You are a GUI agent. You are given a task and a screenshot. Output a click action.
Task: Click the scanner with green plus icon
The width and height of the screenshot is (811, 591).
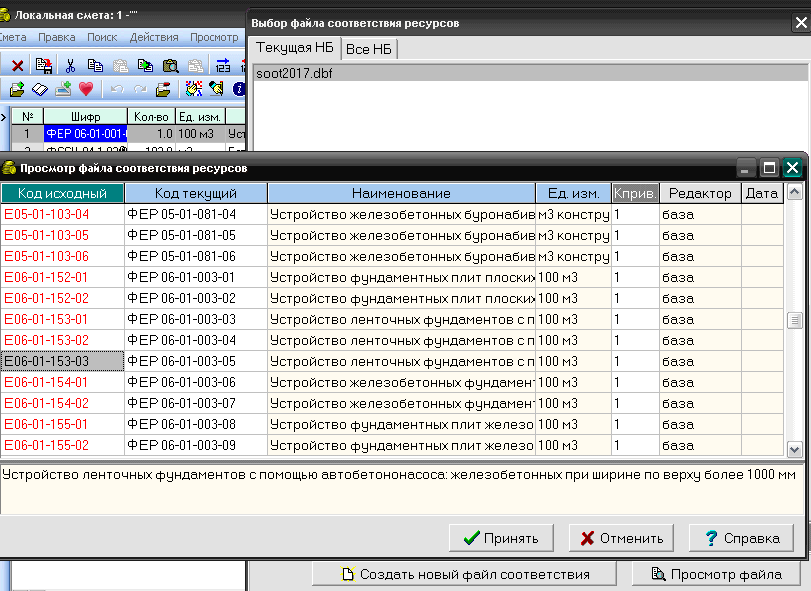tap(63, 89)
